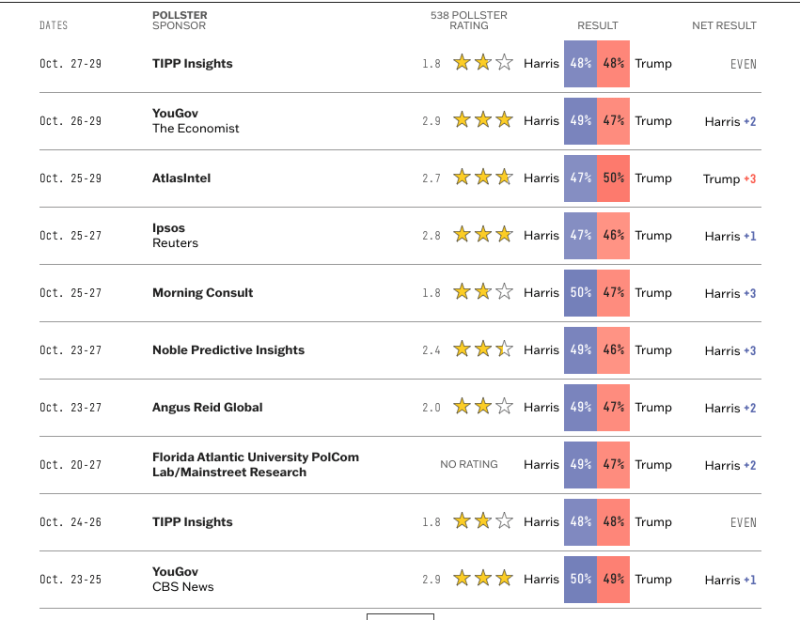Screen dimensions: 800x620
Task: Click Angus Reid Global's star rating
Action: click(482, 407)
